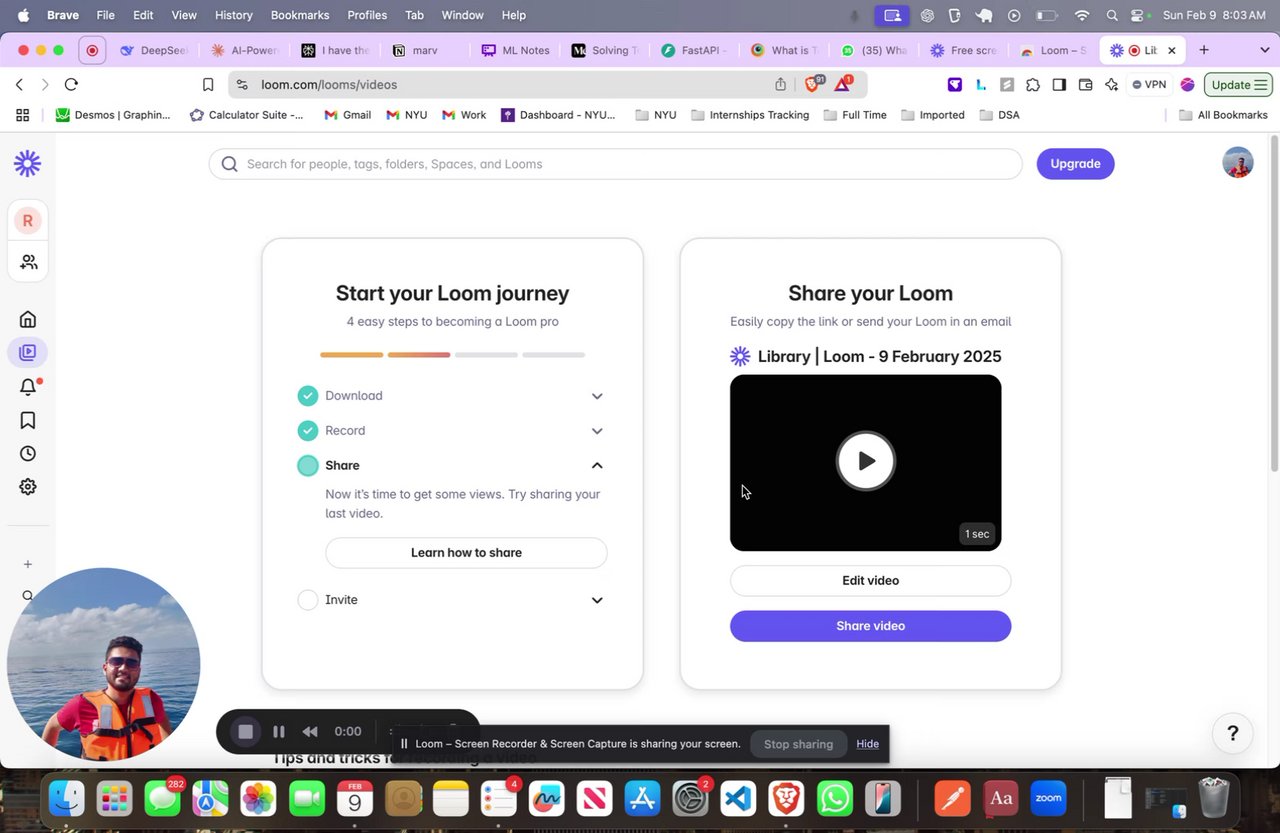Open the Library videos sidebar icon

(28, 352)
